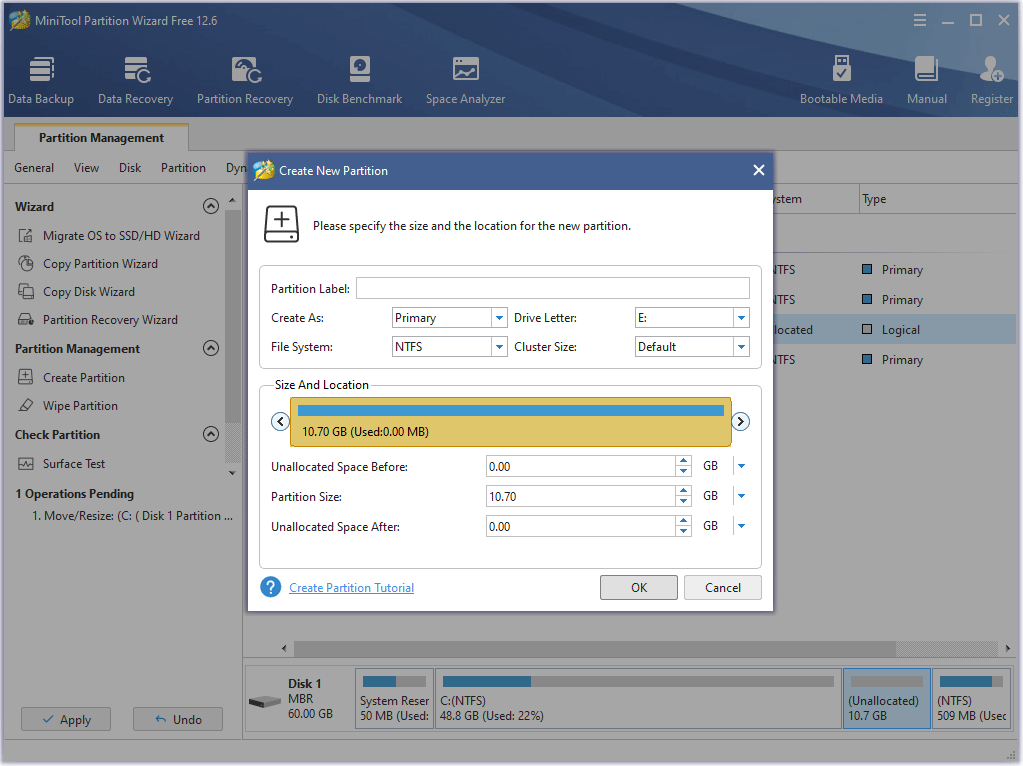
Task: Click the Apply button
Action: [x=66, y=719]
